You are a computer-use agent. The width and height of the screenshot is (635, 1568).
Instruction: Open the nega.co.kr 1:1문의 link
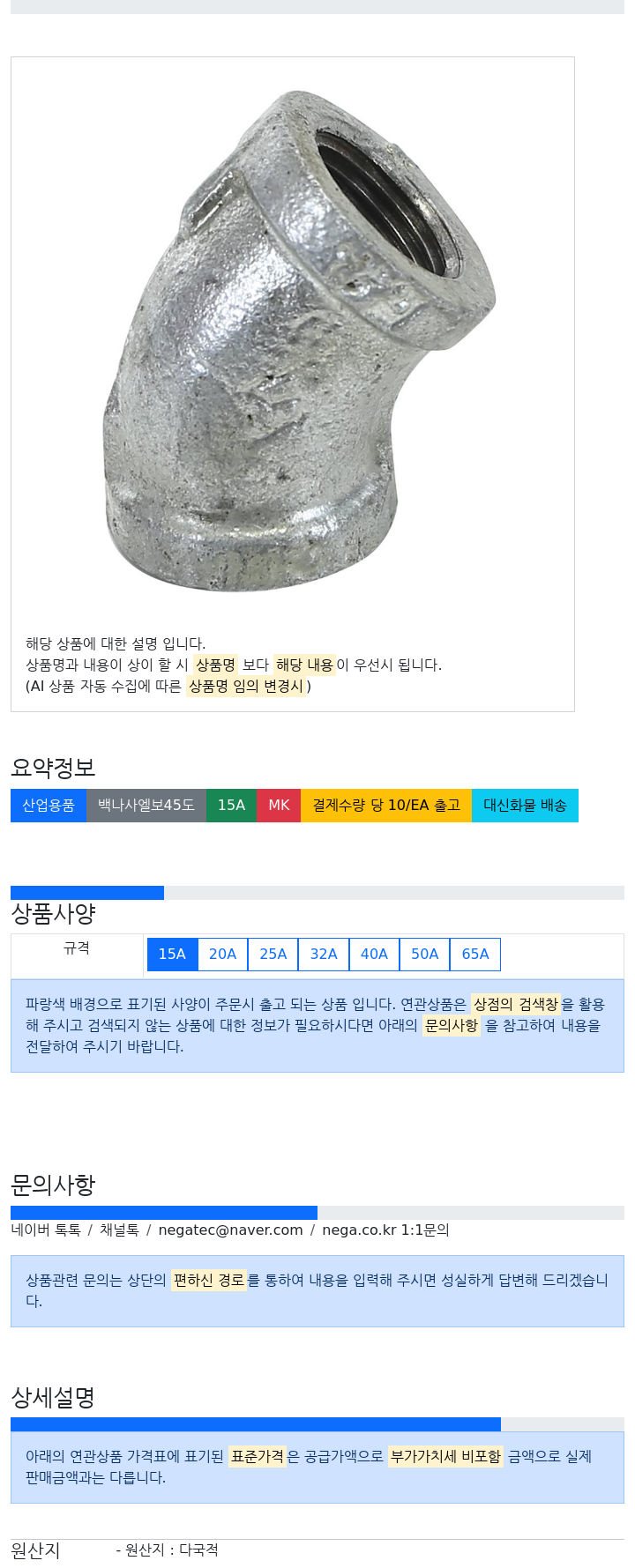(385, 1230)
